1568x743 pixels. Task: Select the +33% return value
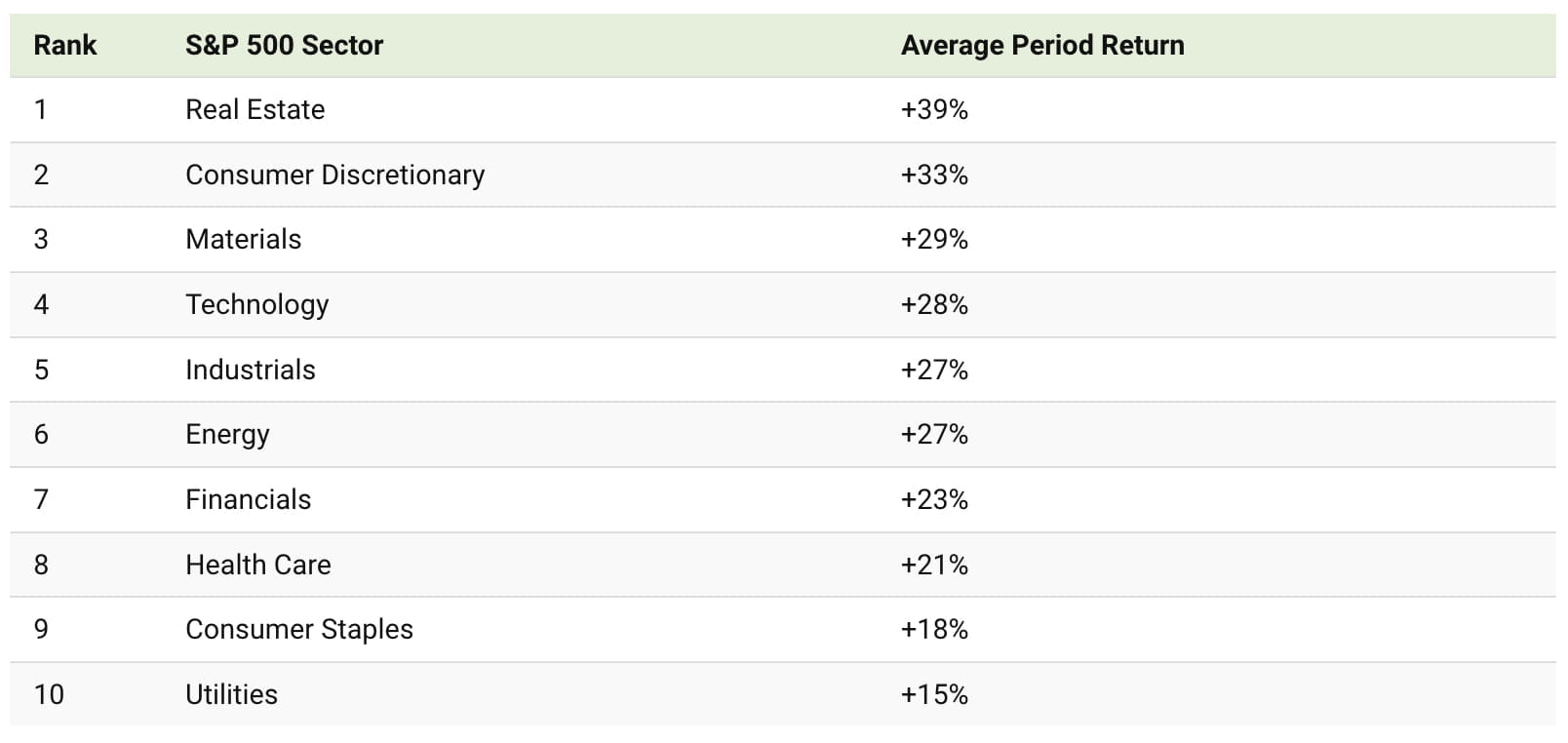933,175
